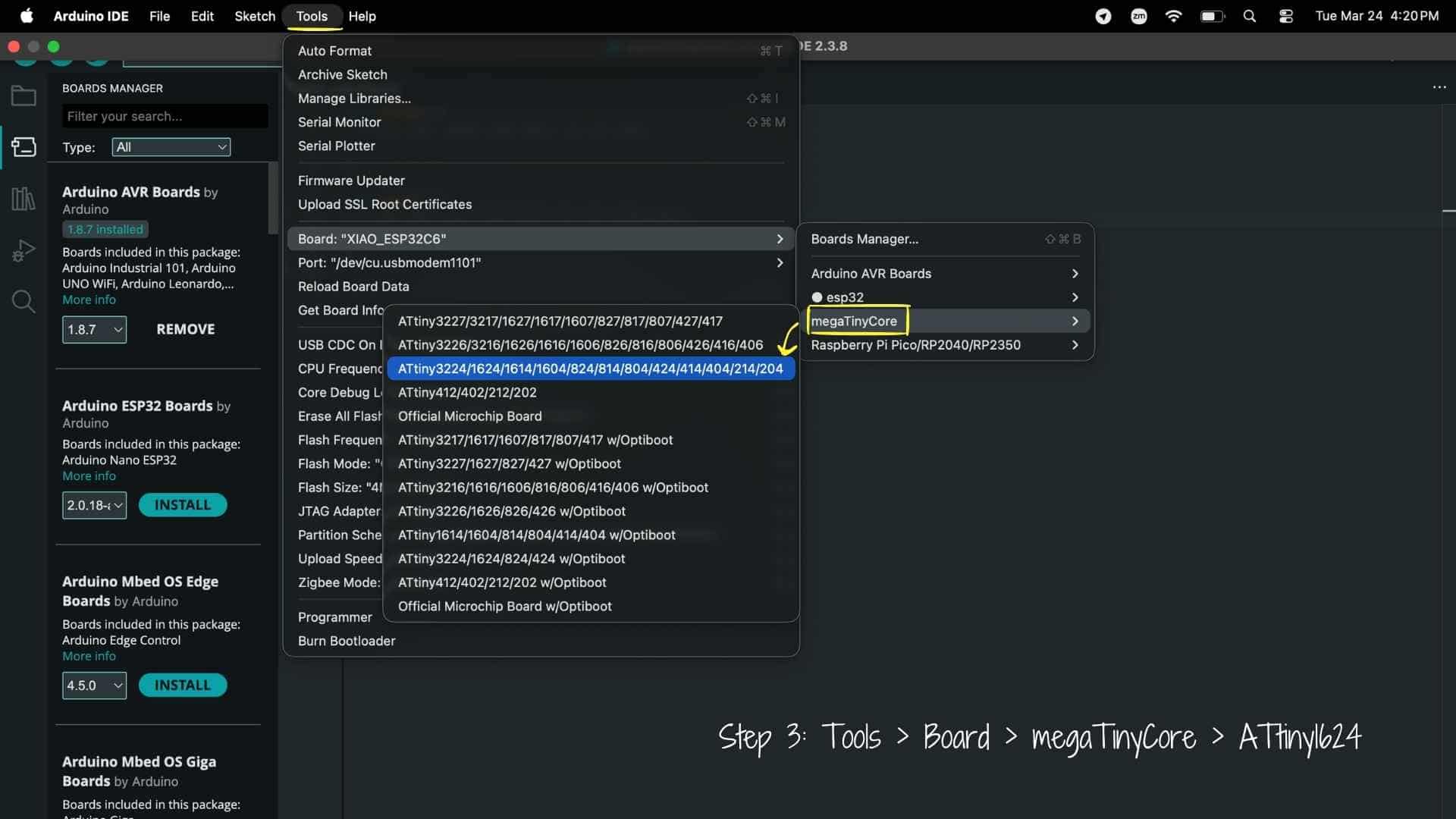The image size is (1456, 819).
Task: Open More info link under AVR Boards
Action: pos(89,300)
